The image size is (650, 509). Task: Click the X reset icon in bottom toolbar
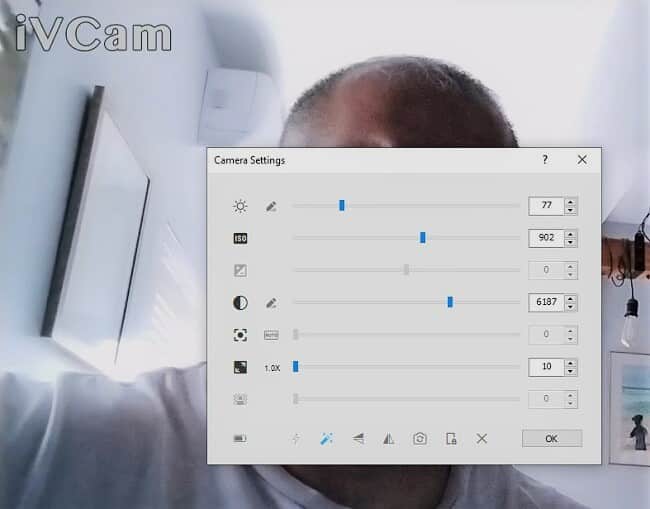481,439
